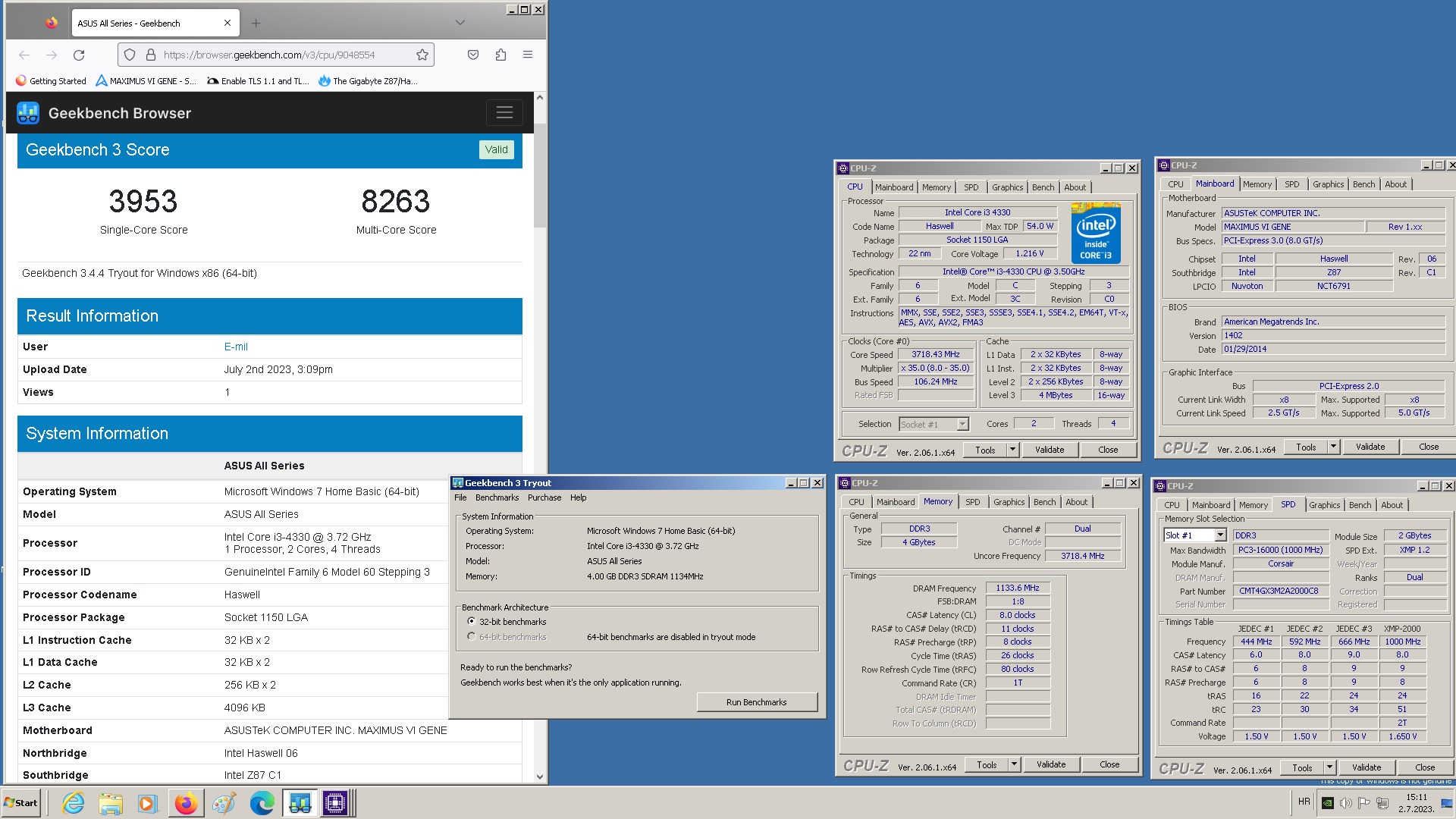Switch to CPU-Z in the taskbar

coord(335,803)
